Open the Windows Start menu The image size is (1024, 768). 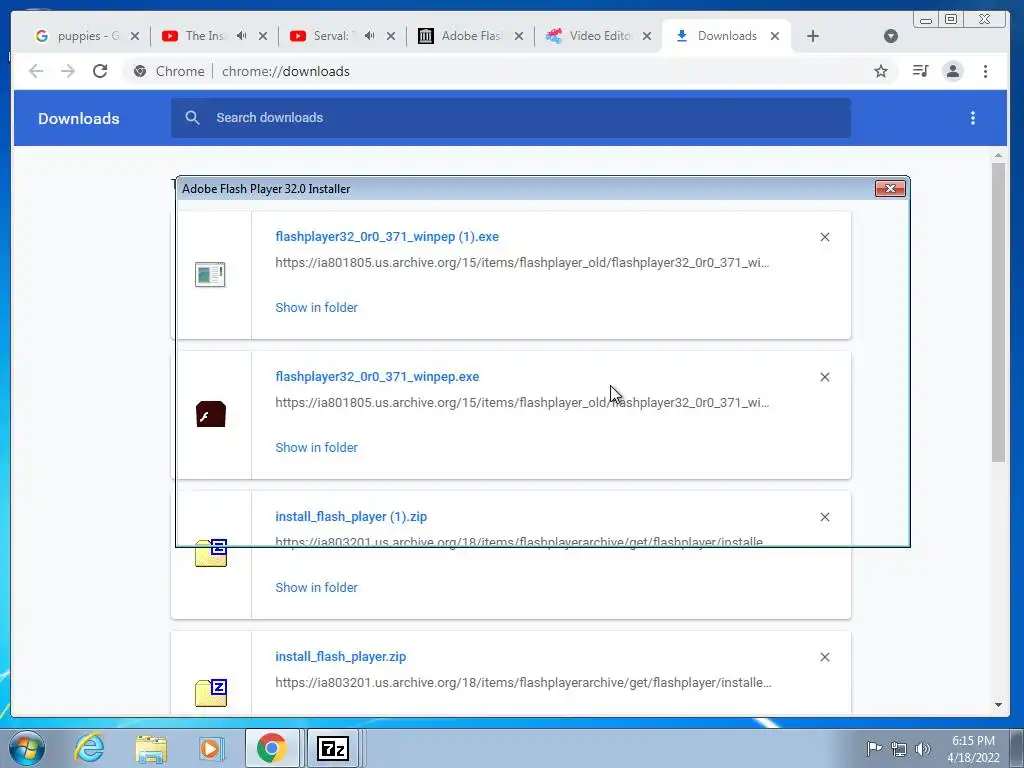(26, 748)
